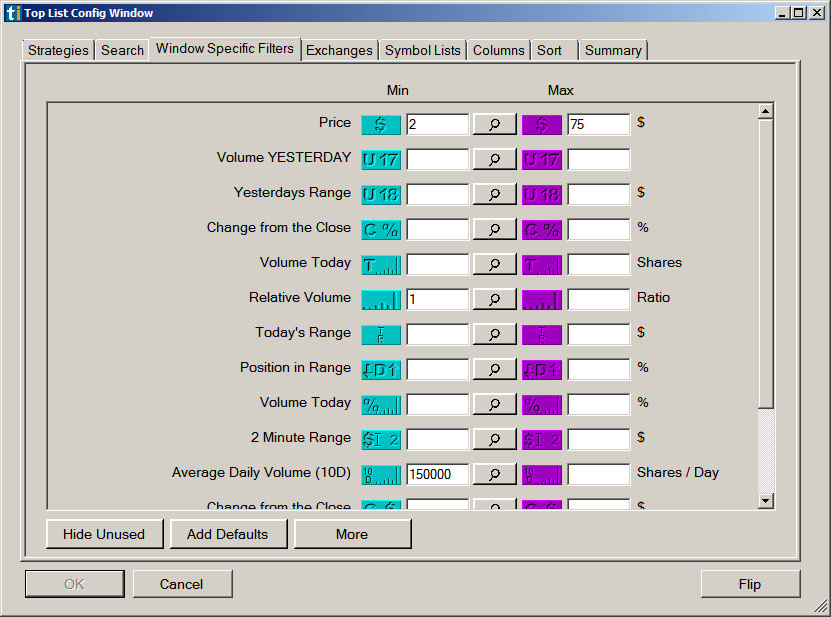Open the Volume YESTERDAY magnifier lookup
The width and height of the screenshot is (831, 617).
(494, 159)
